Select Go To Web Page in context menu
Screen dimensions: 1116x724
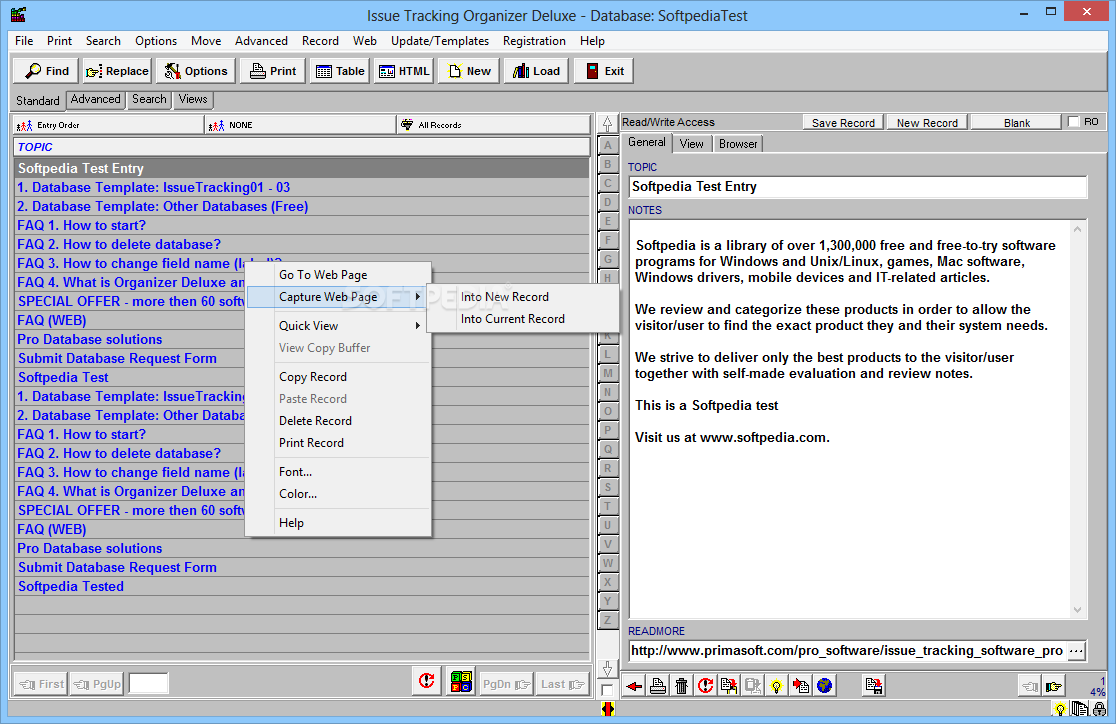[x=339, y=275]
